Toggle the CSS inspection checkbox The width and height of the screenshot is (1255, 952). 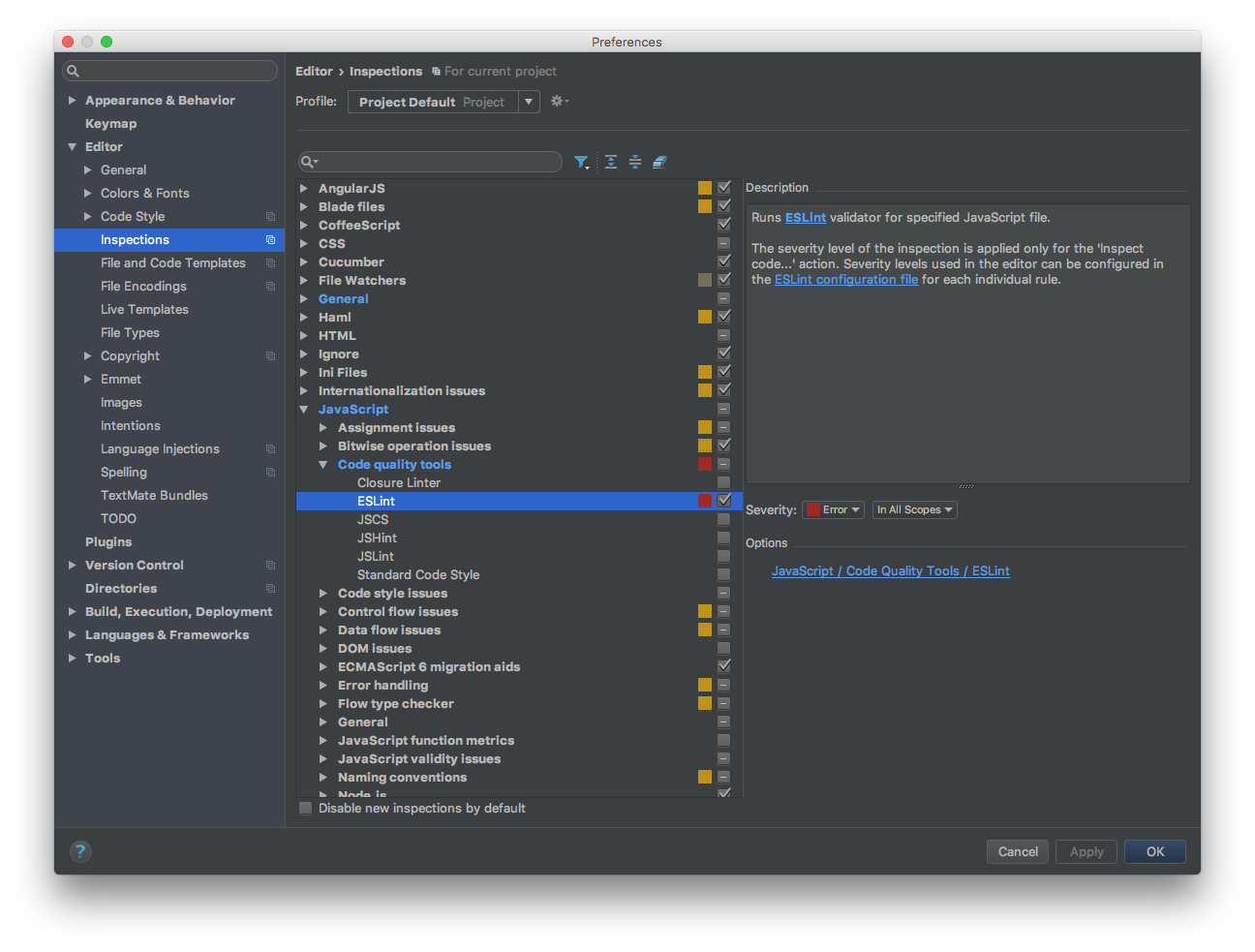click(724, 242)
